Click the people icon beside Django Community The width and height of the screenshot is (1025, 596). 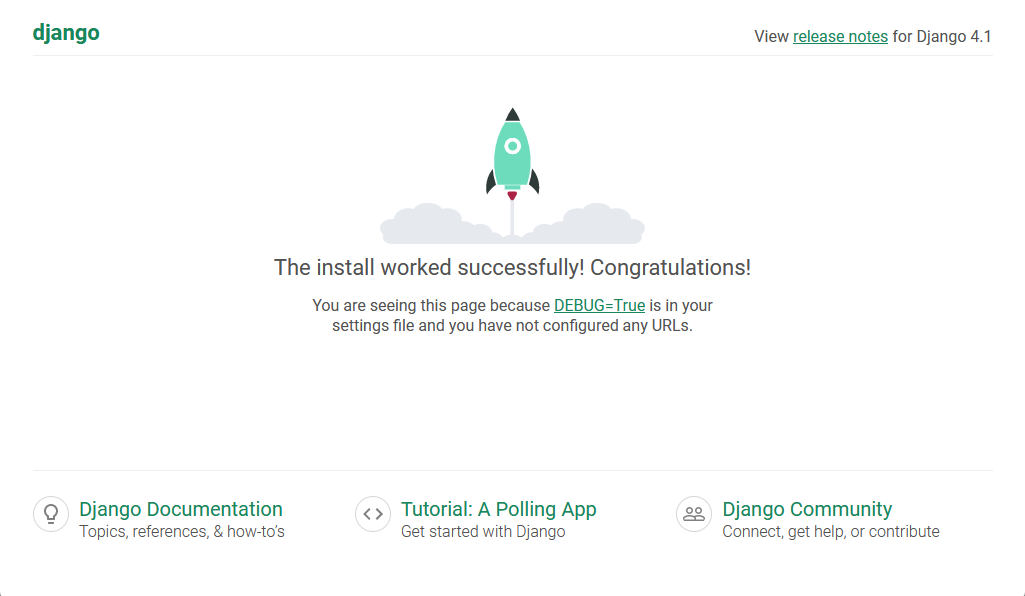694,514
